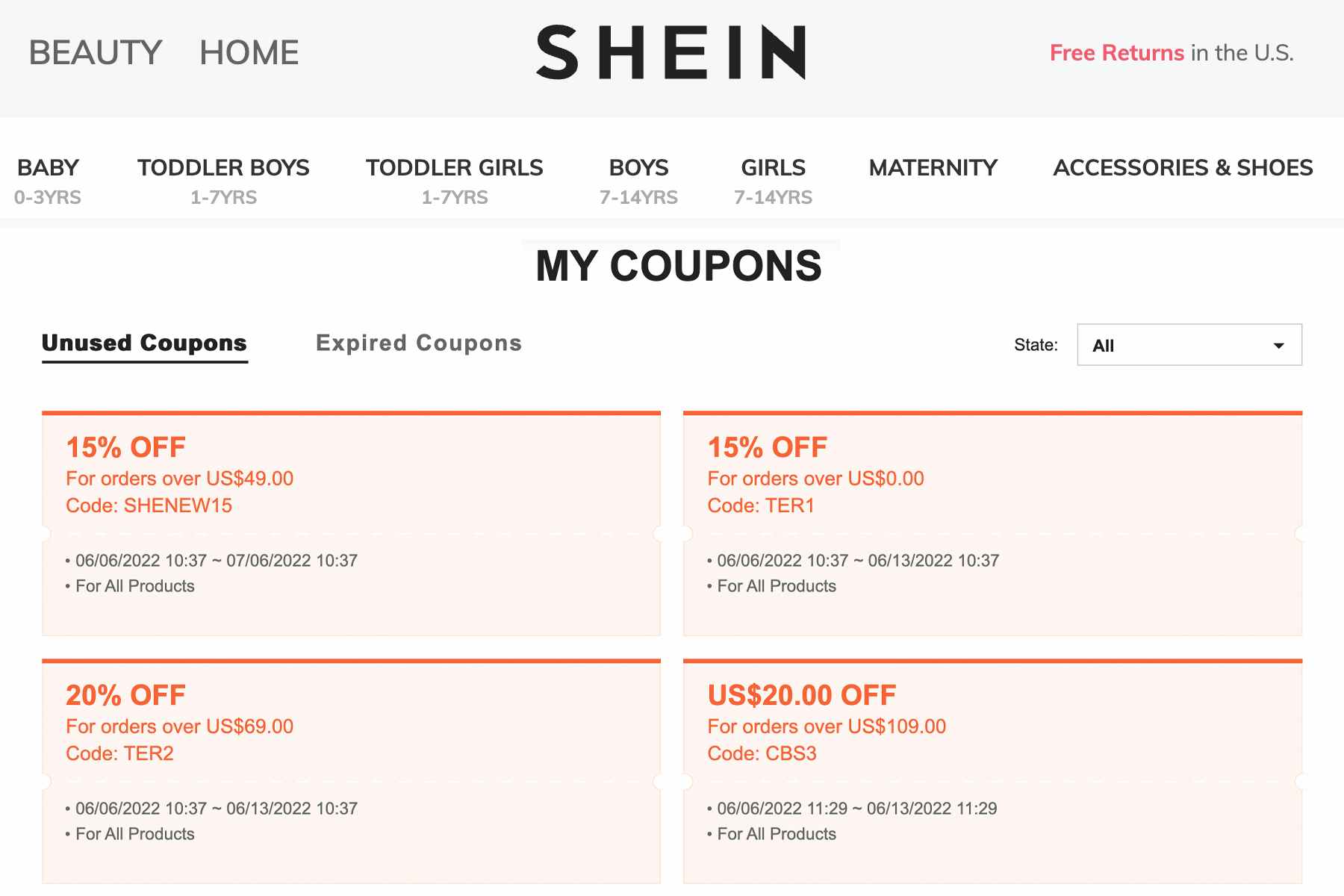
Task: Select All in the State combo box
Action: coord(1189,345)
